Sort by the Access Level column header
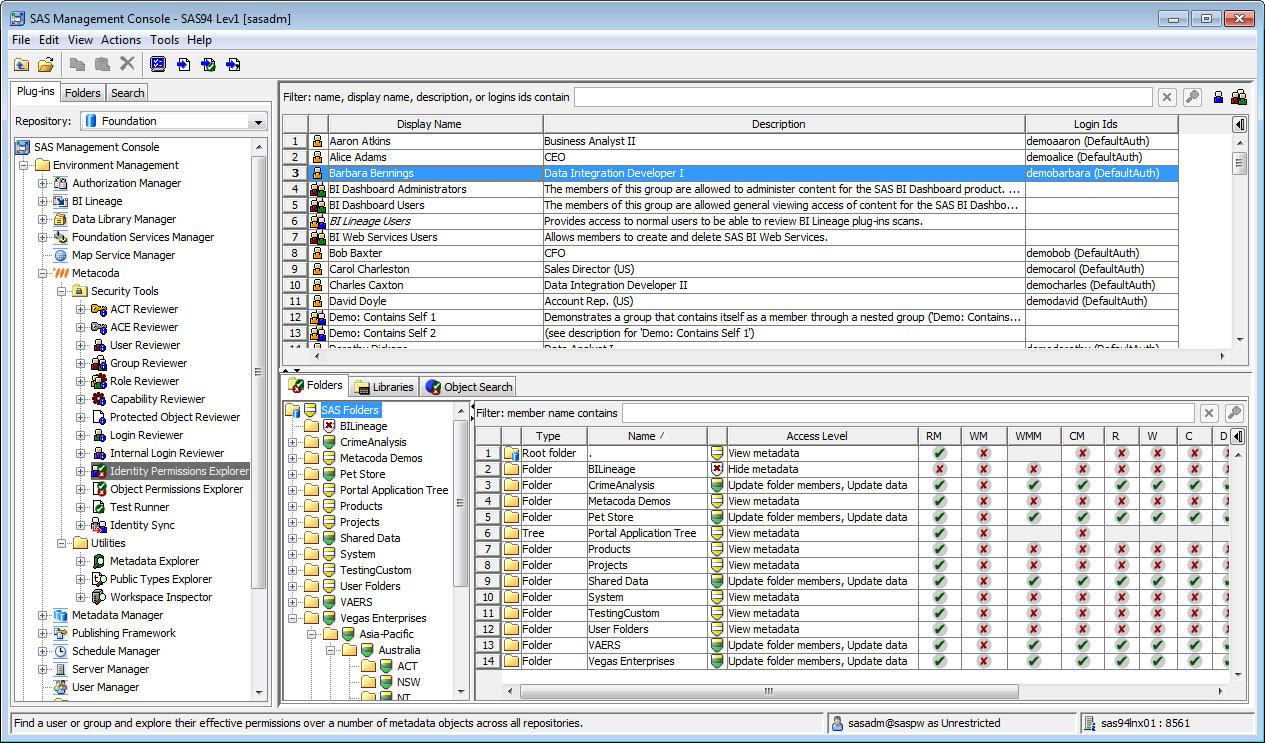The image size is (1265, 743). 816,436
